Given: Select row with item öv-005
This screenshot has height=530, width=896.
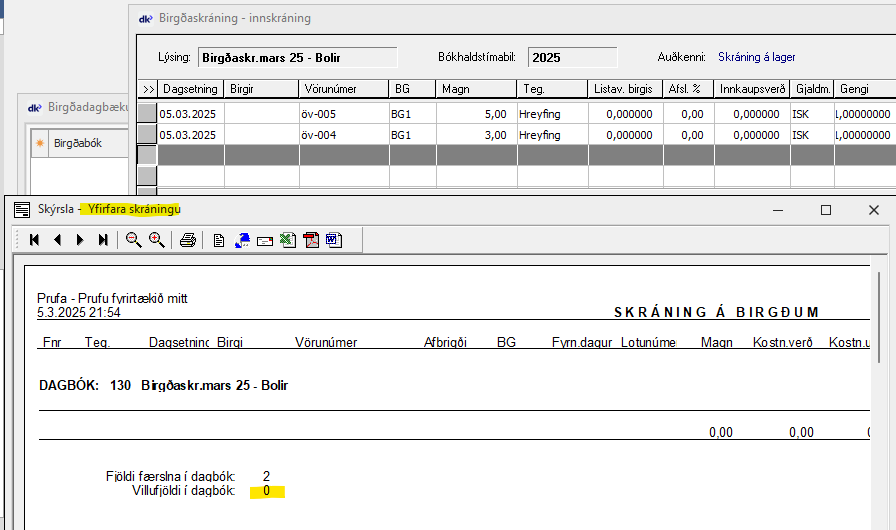Looking at the screenshot, I should click(343, 114).
